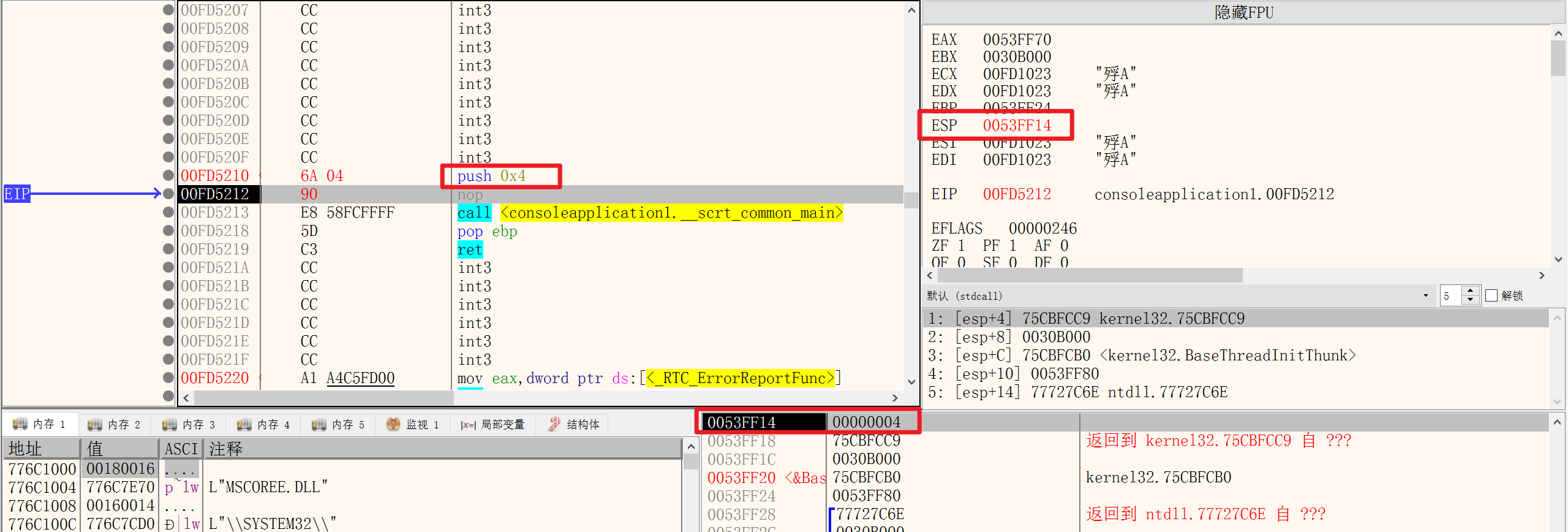The height and width of the screenshot is (532, 1568).
Task: Decrease the argument count spinner down arrow
Action: [1471, 300]
